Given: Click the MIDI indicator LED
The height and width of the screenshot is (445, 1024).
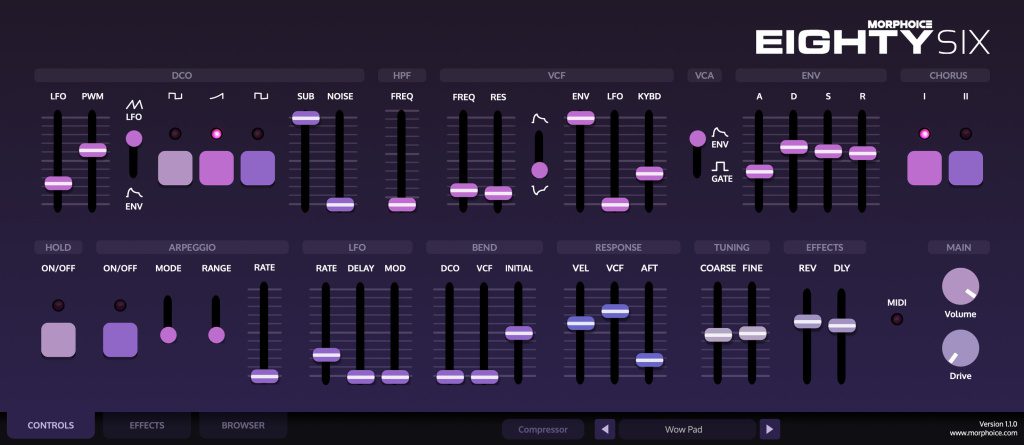Looking at the screenshot, I should (897, 319).
